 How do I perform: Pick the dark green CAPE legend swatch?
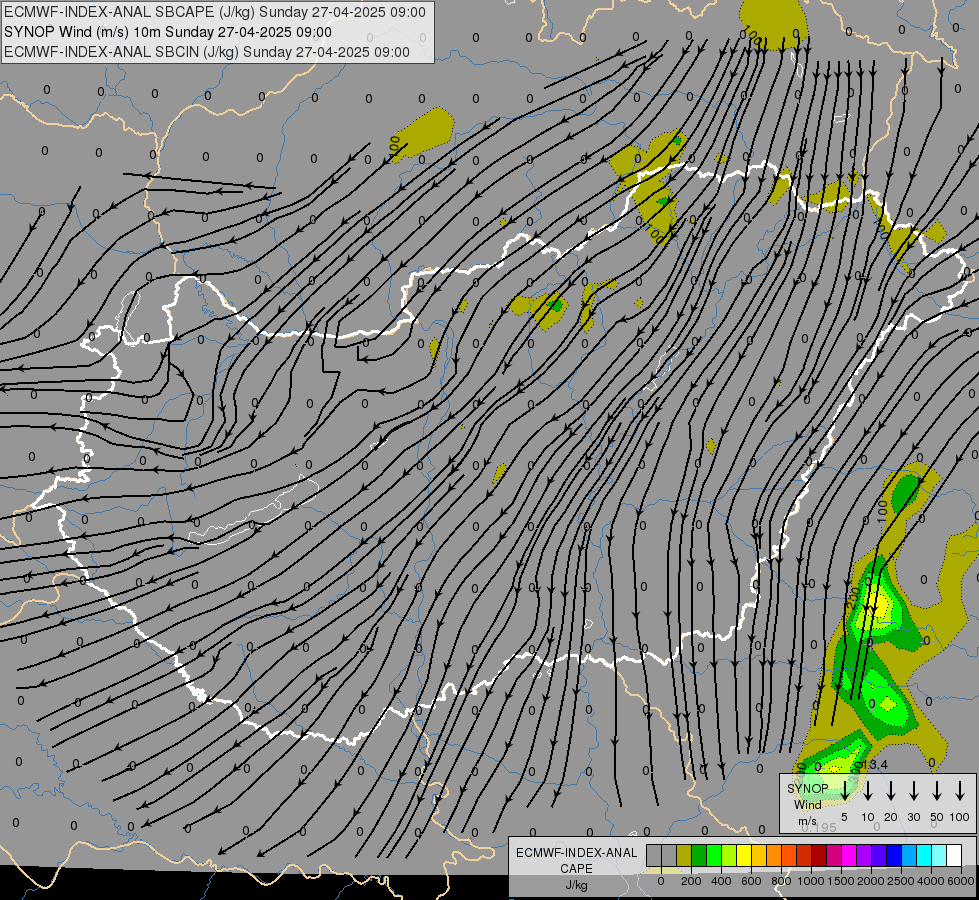tap(699, 855)
